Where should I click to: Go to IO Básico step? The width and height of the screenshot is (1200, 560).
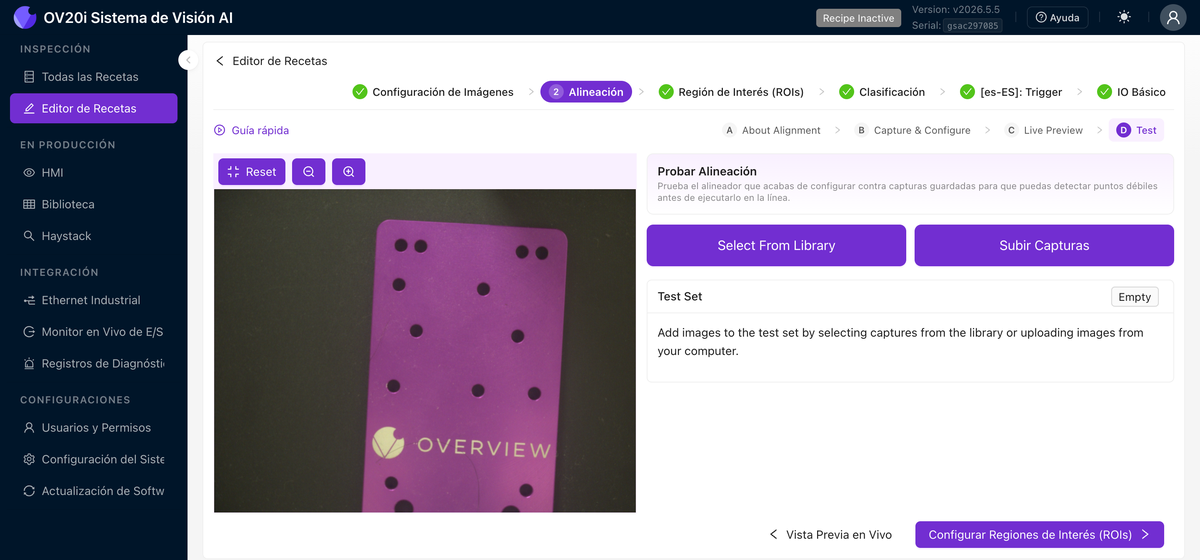pyautogui.click(x=1131, y=92)
